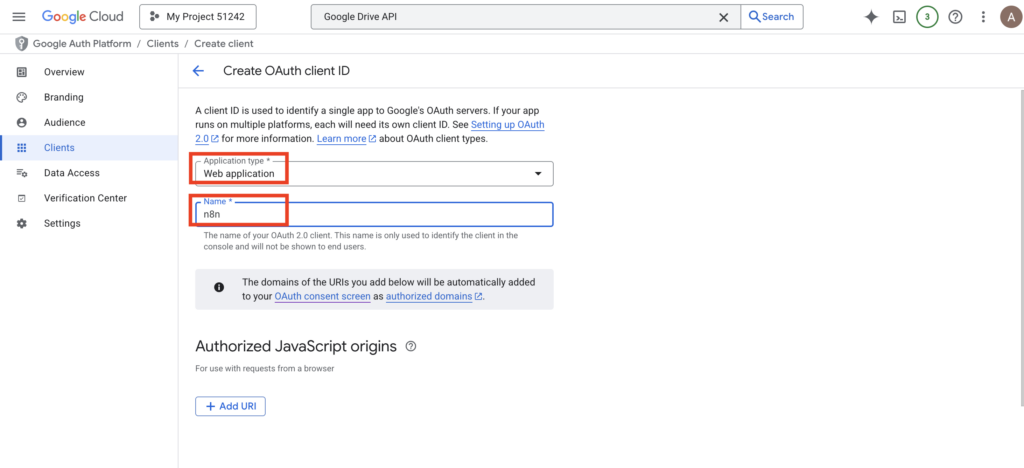This screenshot has height=468, width=1024.
Task: Open the user account avatar
Action: click(1009, 17)
